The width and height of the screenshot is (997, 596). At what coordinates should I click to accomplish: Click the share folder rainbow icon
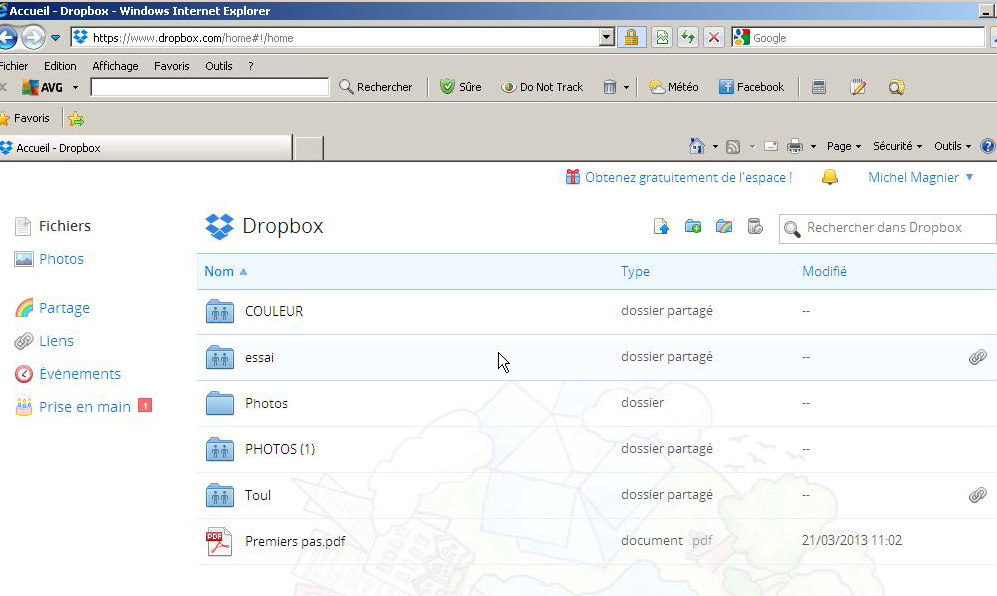point(724,226)
